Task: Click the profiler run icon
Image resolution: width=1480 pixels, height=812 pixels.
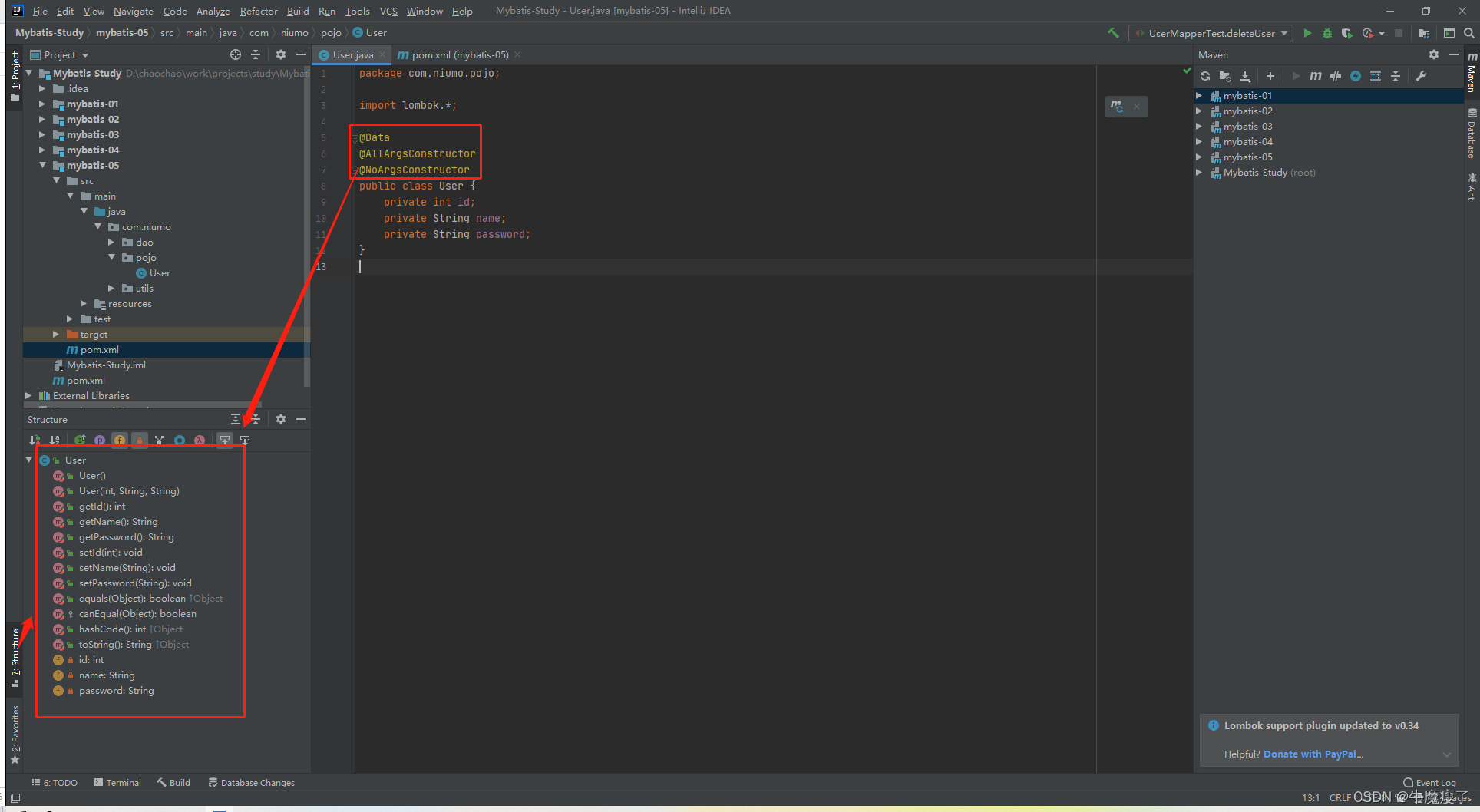Action: (x=1367, y=33)
